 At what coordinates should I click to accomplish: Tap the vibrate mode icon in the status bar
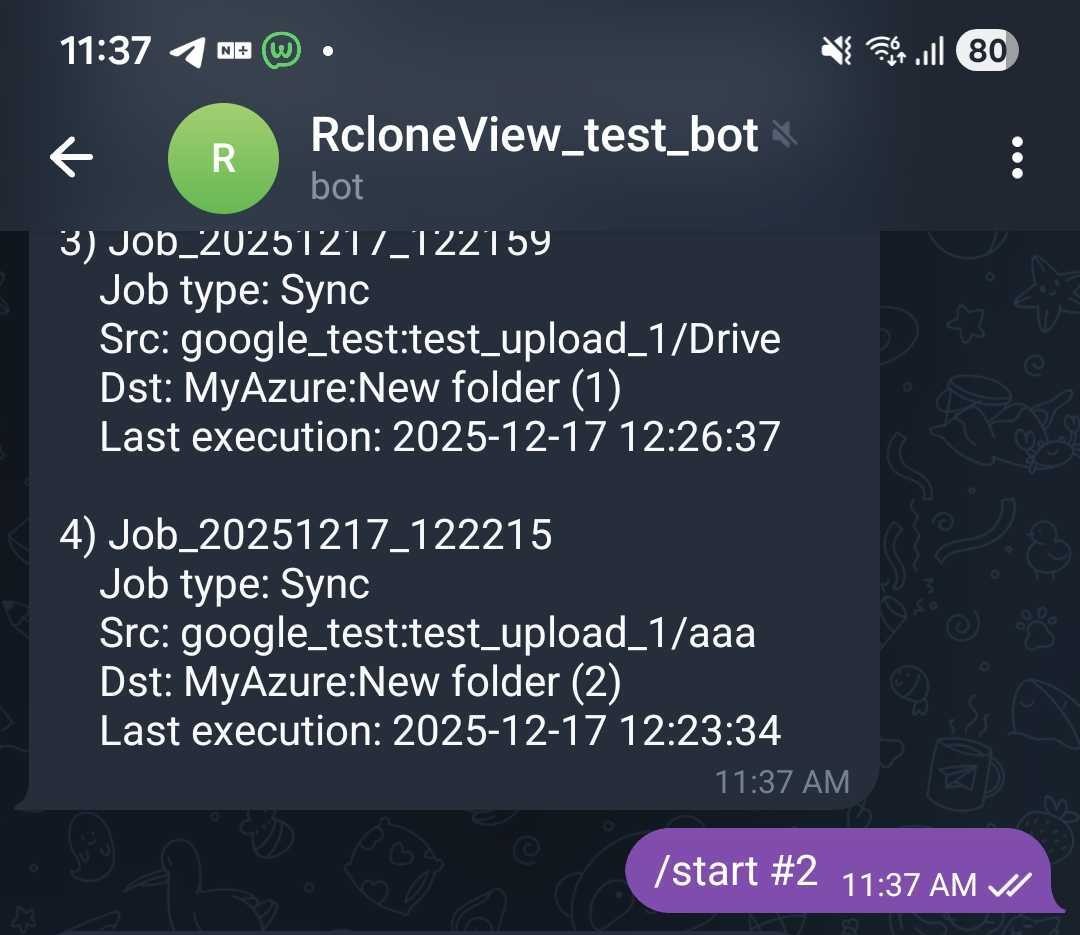[837, 50]
